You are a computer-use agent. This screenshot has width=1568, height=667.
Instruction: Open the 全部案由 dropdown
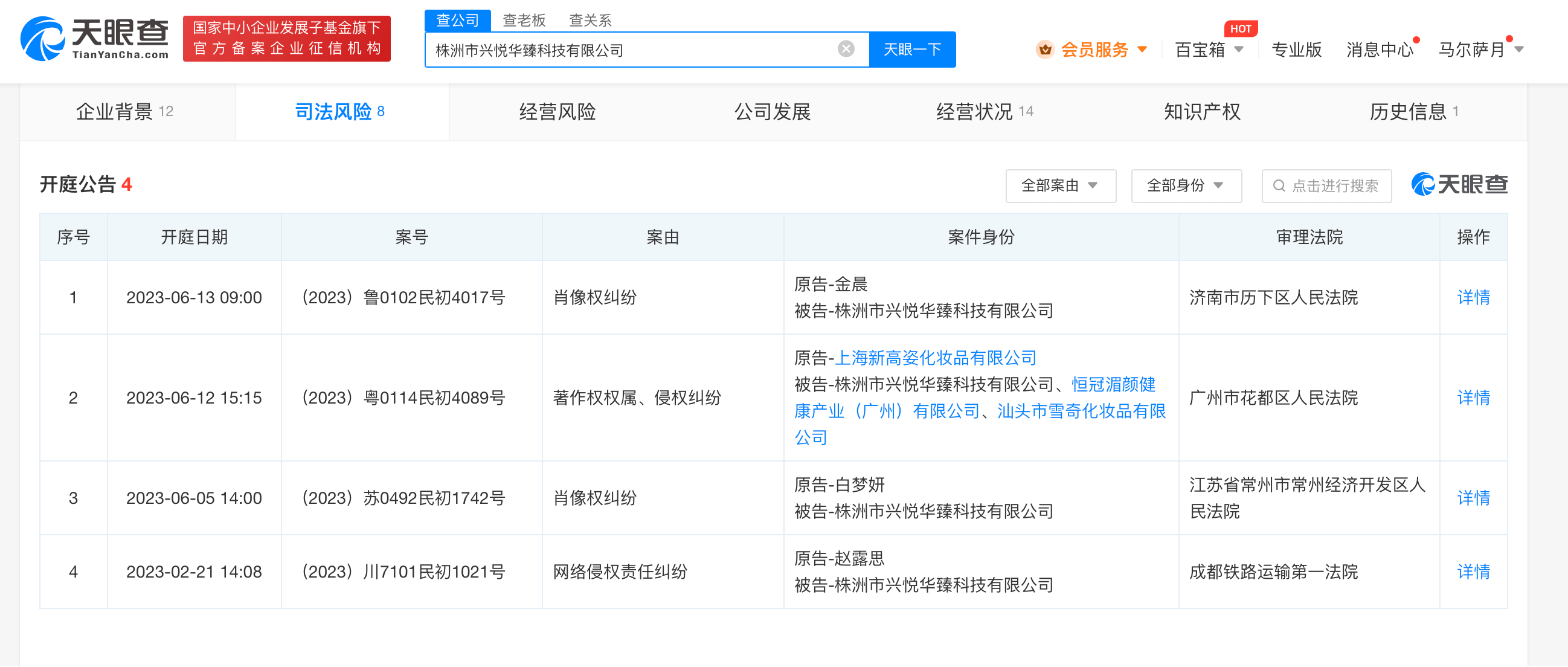pyautogui.click(x=1061, y=186)
